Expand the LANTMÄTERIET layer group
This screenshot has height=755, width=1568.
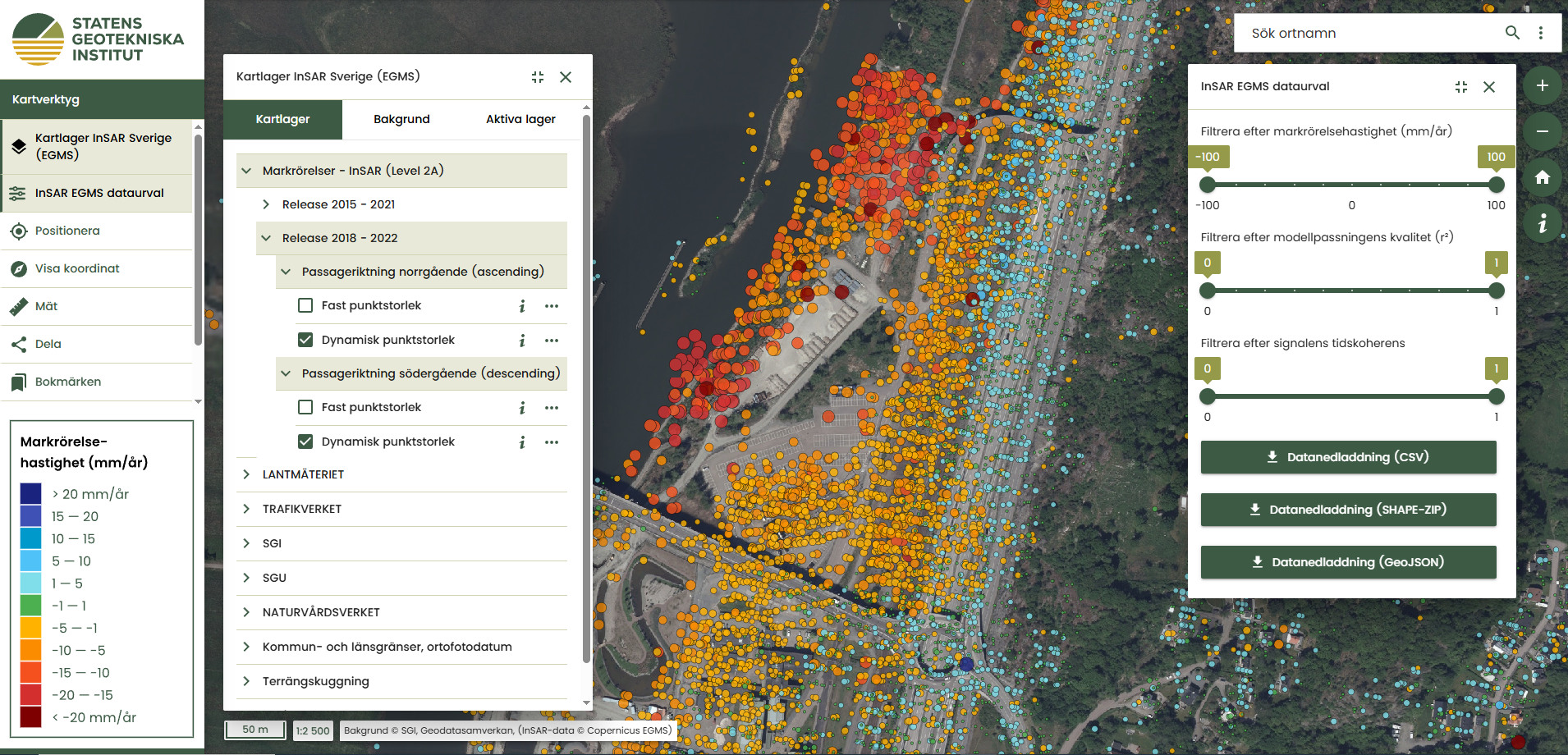click(x=246, y=474)
